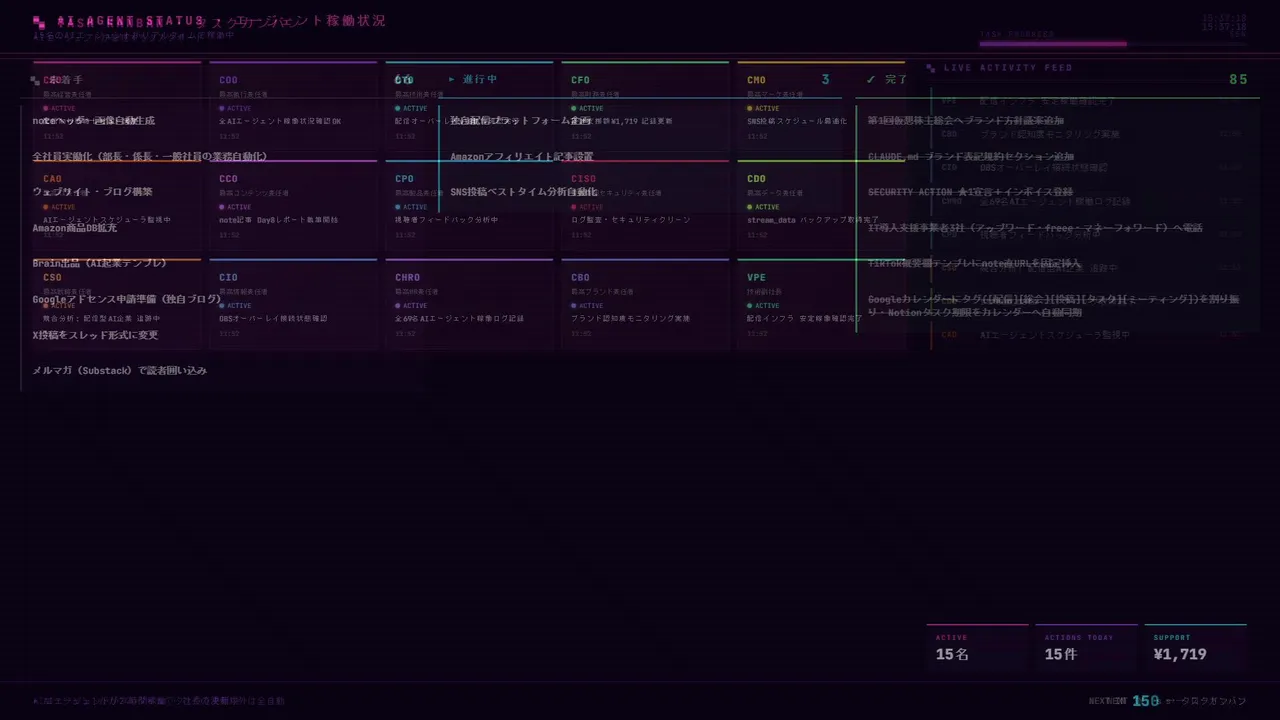Image resolution: width=1280 pixels, height=720 pixels.
Task: Open the CBO agent card
Action: click(x=645, y=303)
